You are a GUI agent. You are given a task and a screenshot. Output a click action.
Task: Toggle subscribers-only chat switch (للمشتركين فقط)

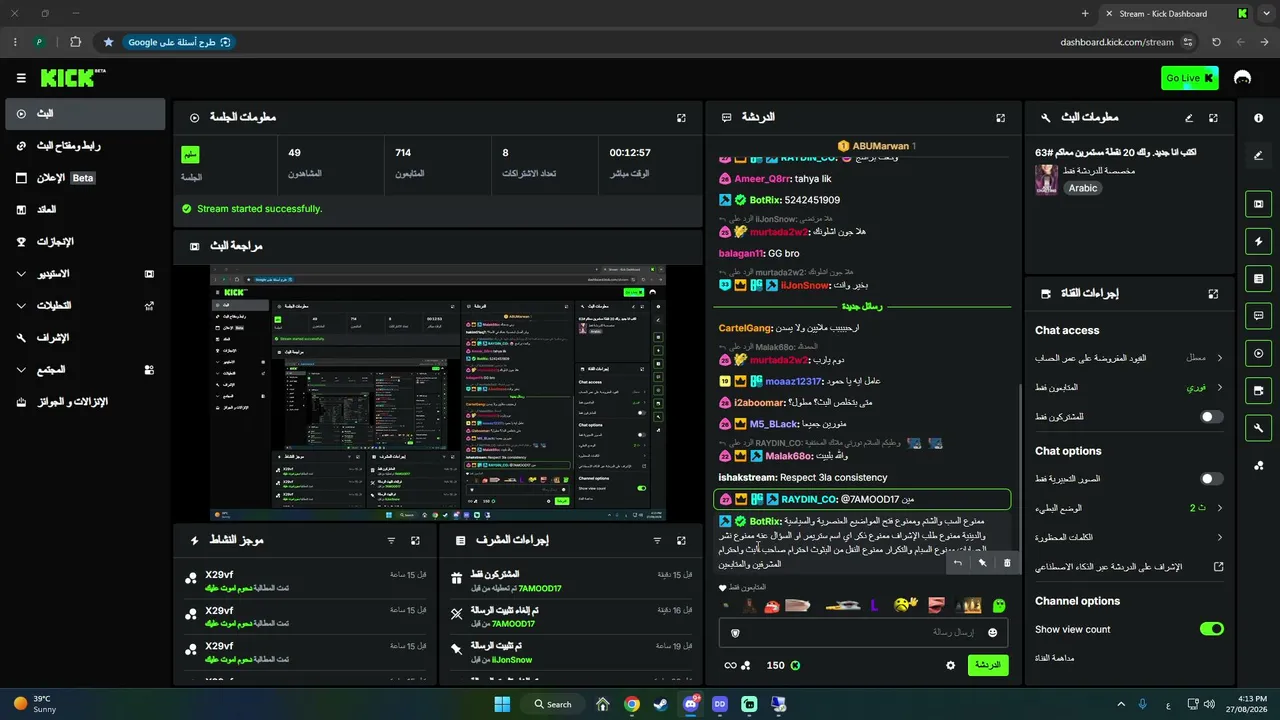click(1211, 416)
